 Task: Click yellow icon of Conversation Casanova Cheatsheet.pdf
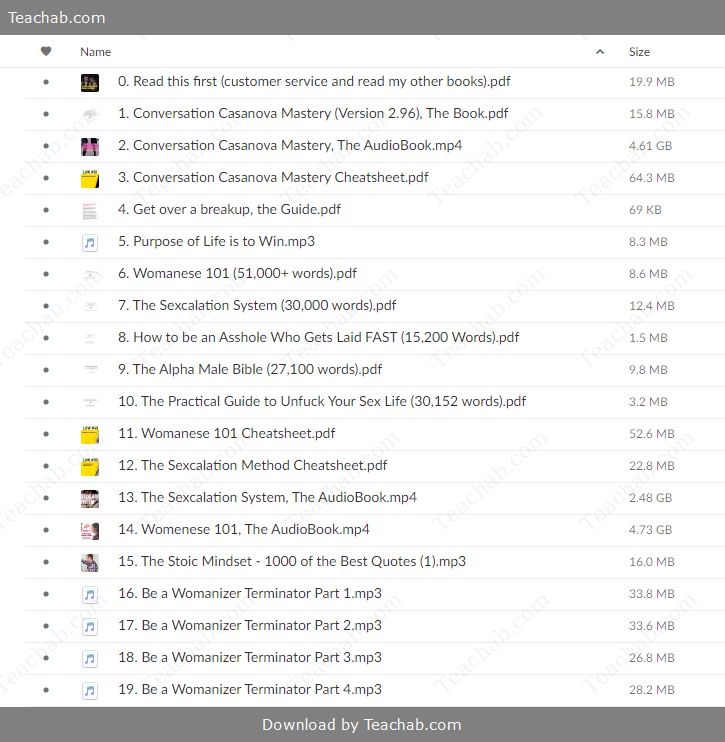coord(90,178)
